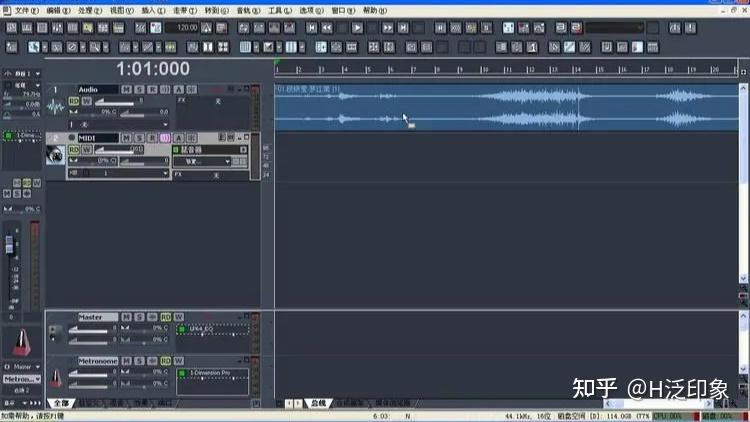Click the 全部 tab at bottom left
This screenshot has width=750, height=422.
61,403
